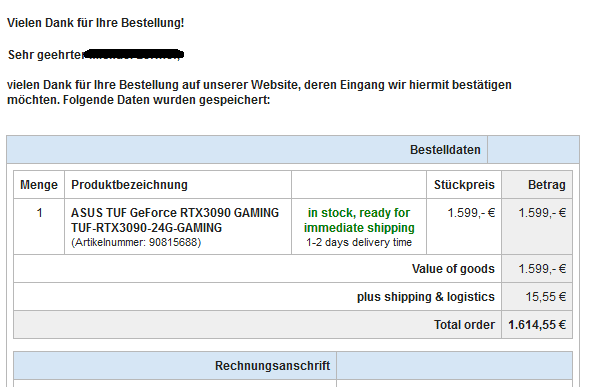Select the ASUS TUF GeForce RTX3090 GAMING product name

click(175, 213)
